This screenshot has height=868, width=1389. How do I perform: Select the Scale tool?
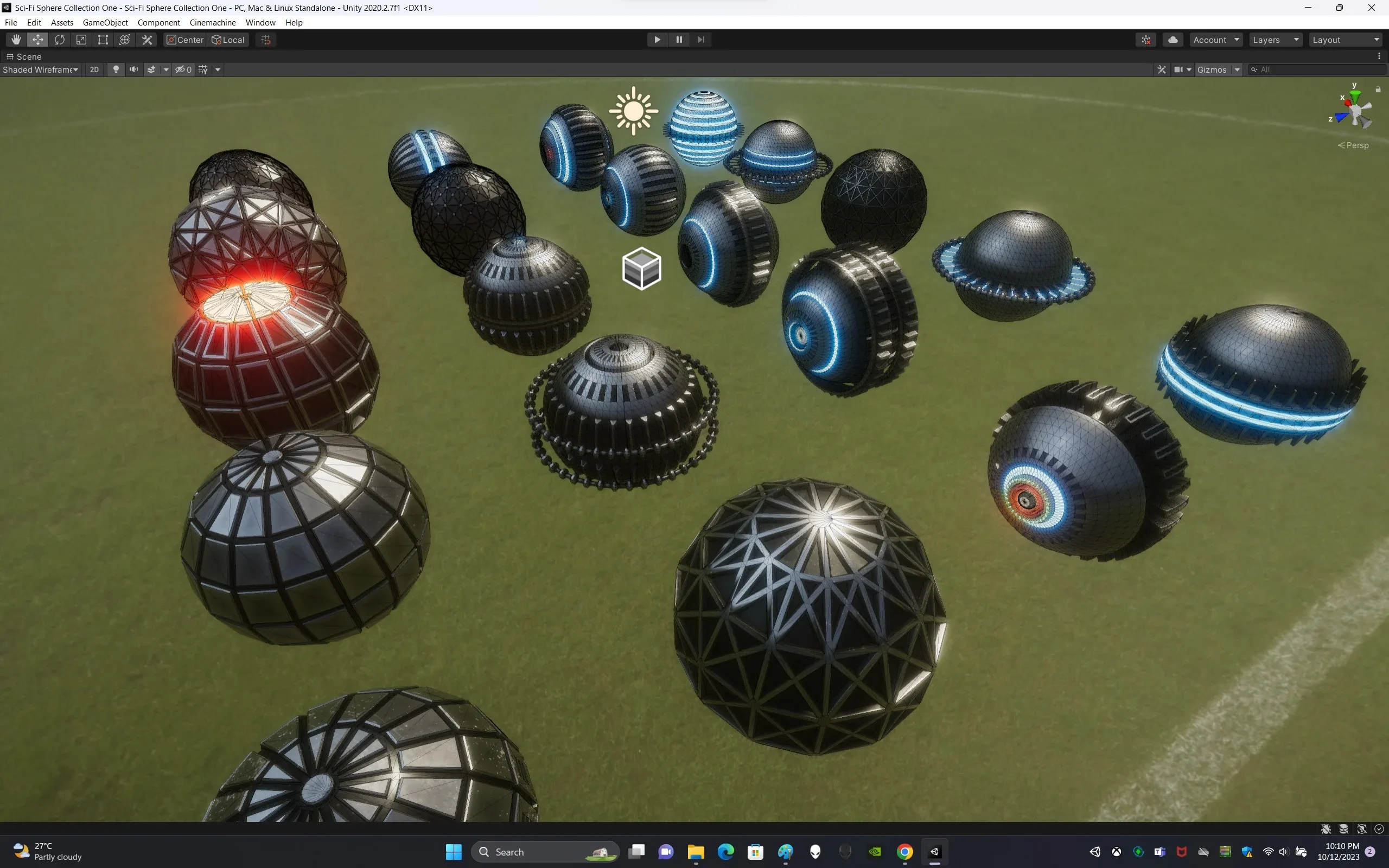coord(81,40)
